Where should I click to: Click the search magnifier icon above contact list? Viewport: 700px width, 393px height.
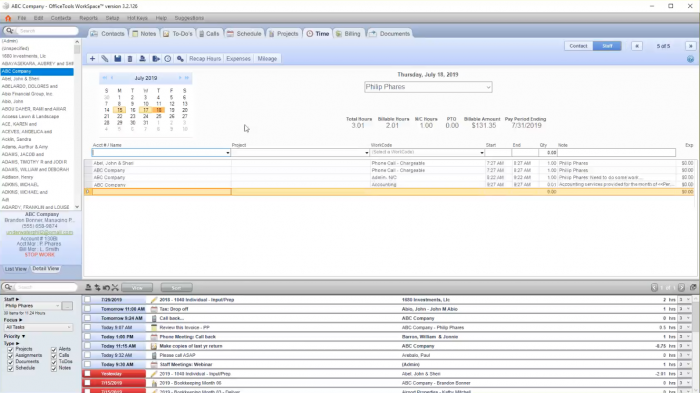tap(9, 31)
